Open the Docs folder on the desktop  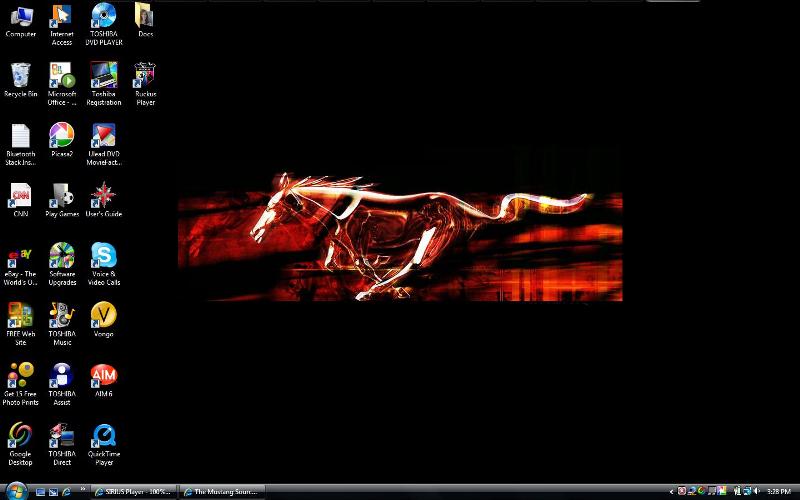145,16
